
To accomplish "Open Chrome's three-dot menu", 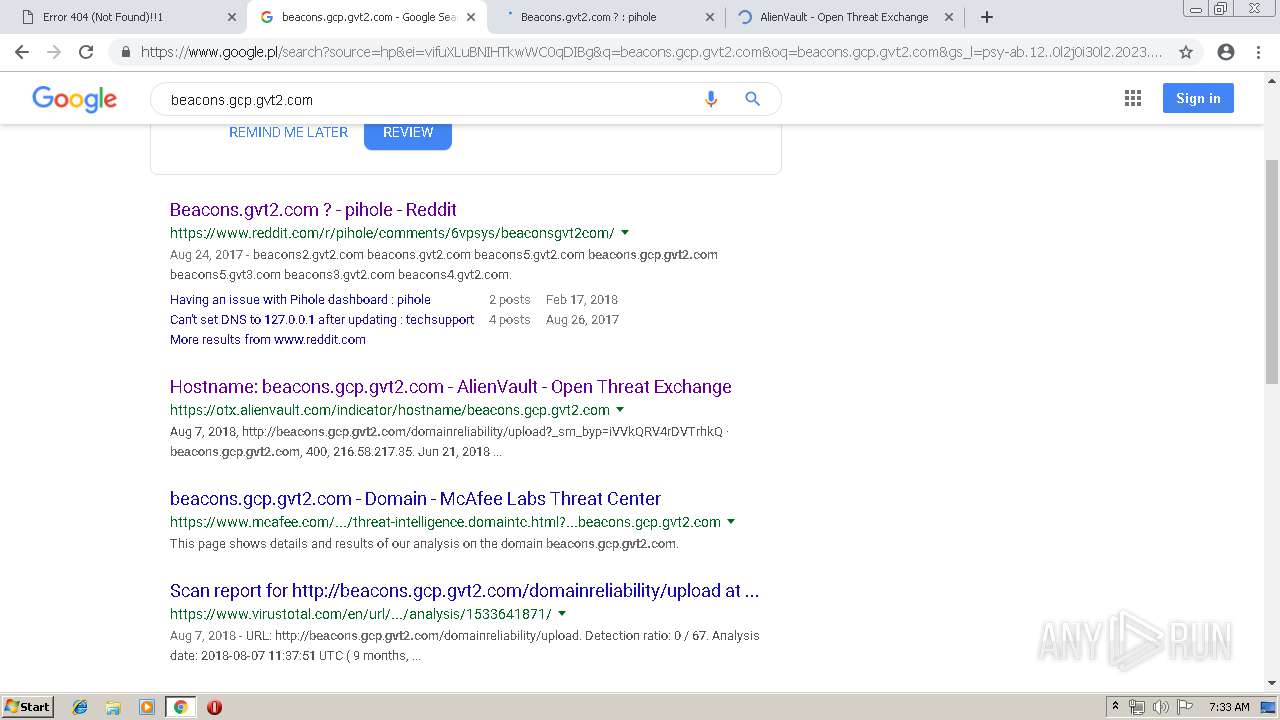I will click(x=1258, y=52).
